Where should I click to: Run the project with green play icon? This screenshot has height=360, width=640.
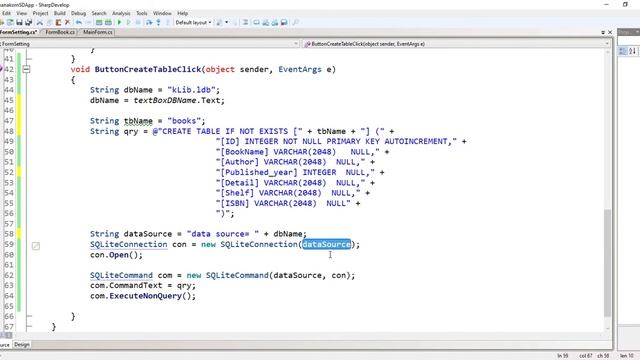pyautogui.click(x=119, y=22)
